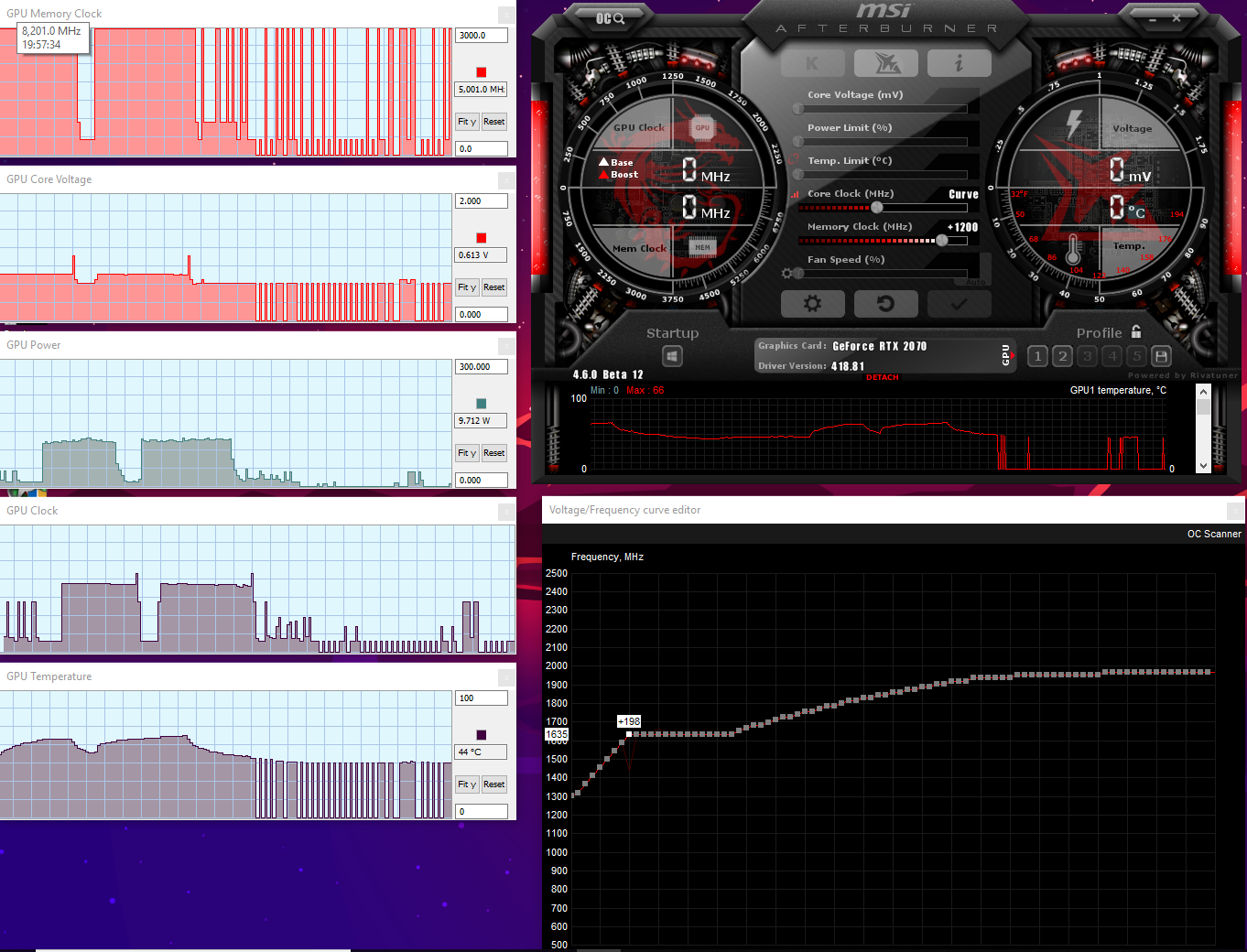Click the bars icon next to Core Clock
This screenshot has height=952, width=1247.
pyautogui.click(x=795, y=194)
